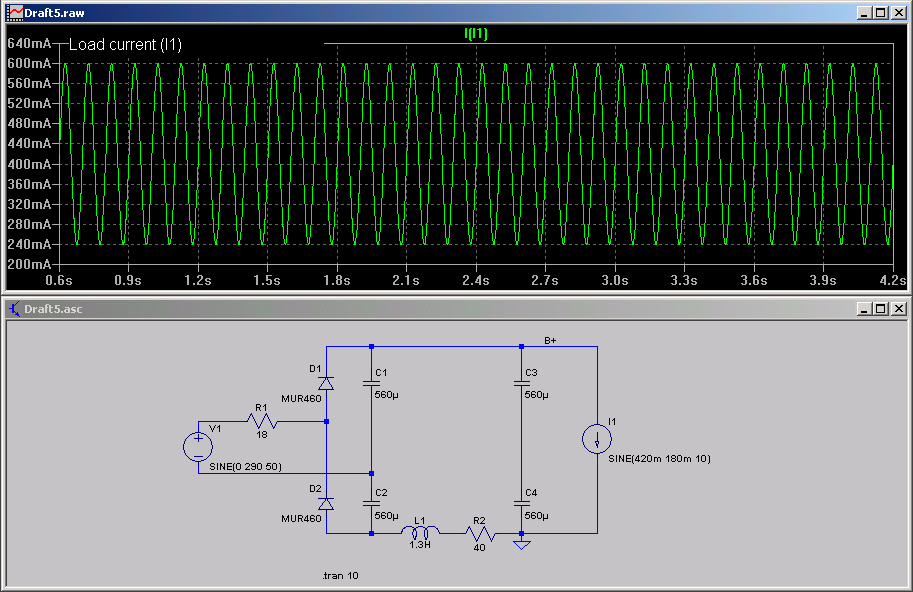Screen dimensions: 913x592
Task: Minimize the Draft5.asc schematic window
Action: tap(864, 309)
